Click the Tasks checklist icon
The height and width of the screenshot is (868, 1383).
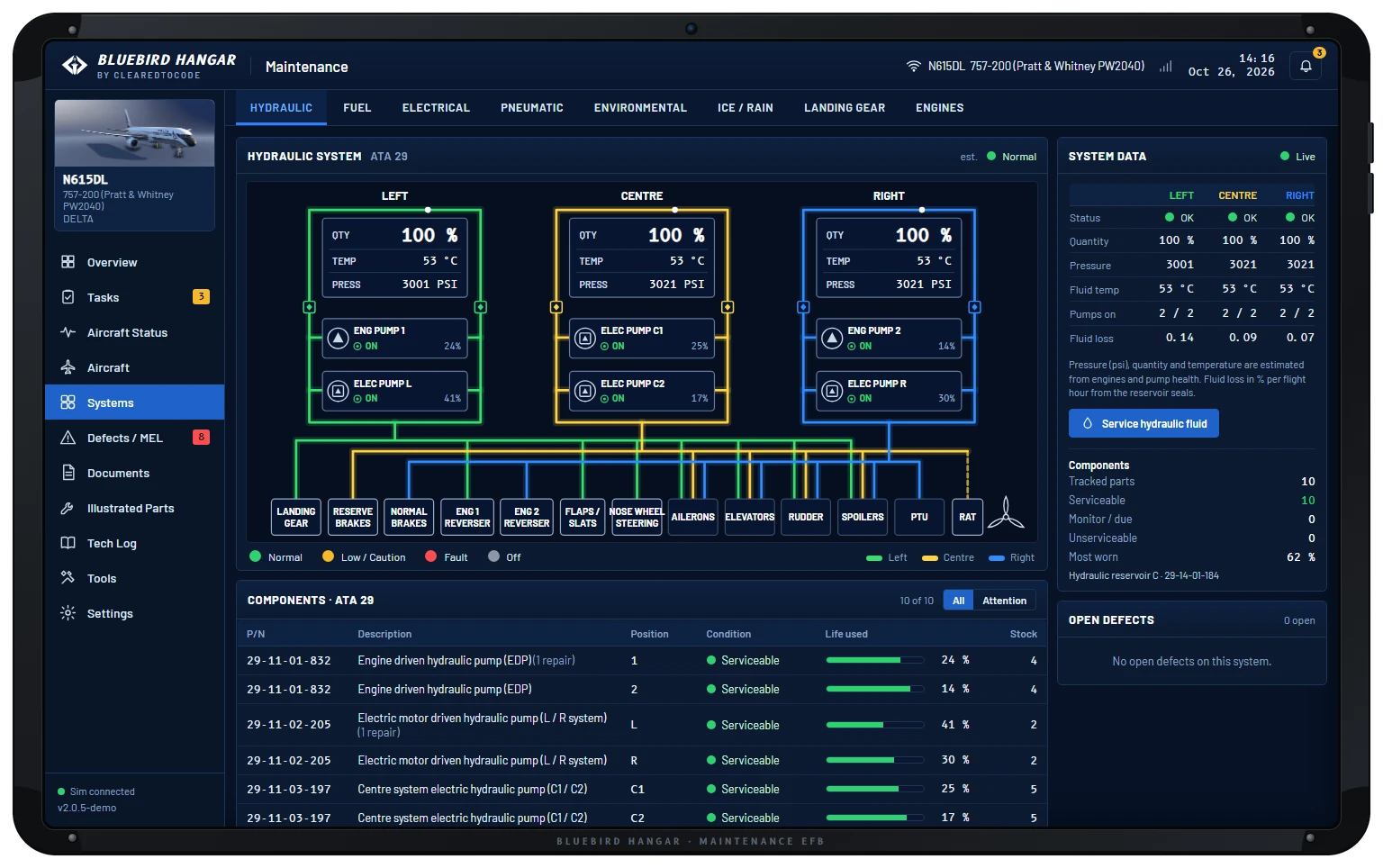click(68, 297)
